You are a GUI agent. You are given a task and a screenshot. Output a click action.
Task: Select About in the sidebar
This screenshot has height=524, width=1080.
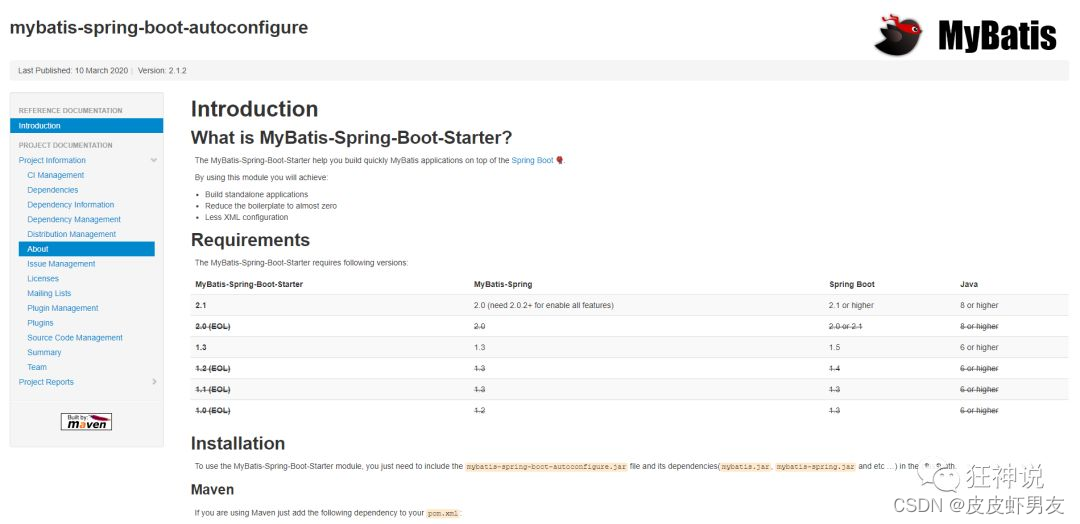click(38, 249)
